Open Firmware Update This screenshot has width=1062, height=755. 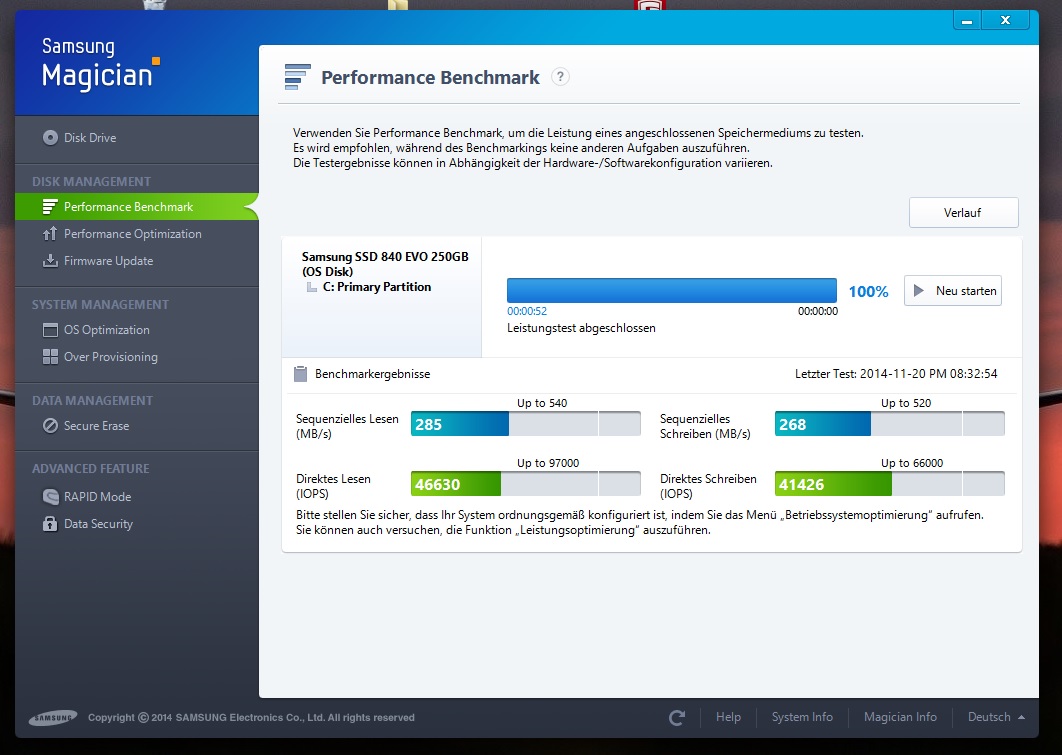(108, 261)
